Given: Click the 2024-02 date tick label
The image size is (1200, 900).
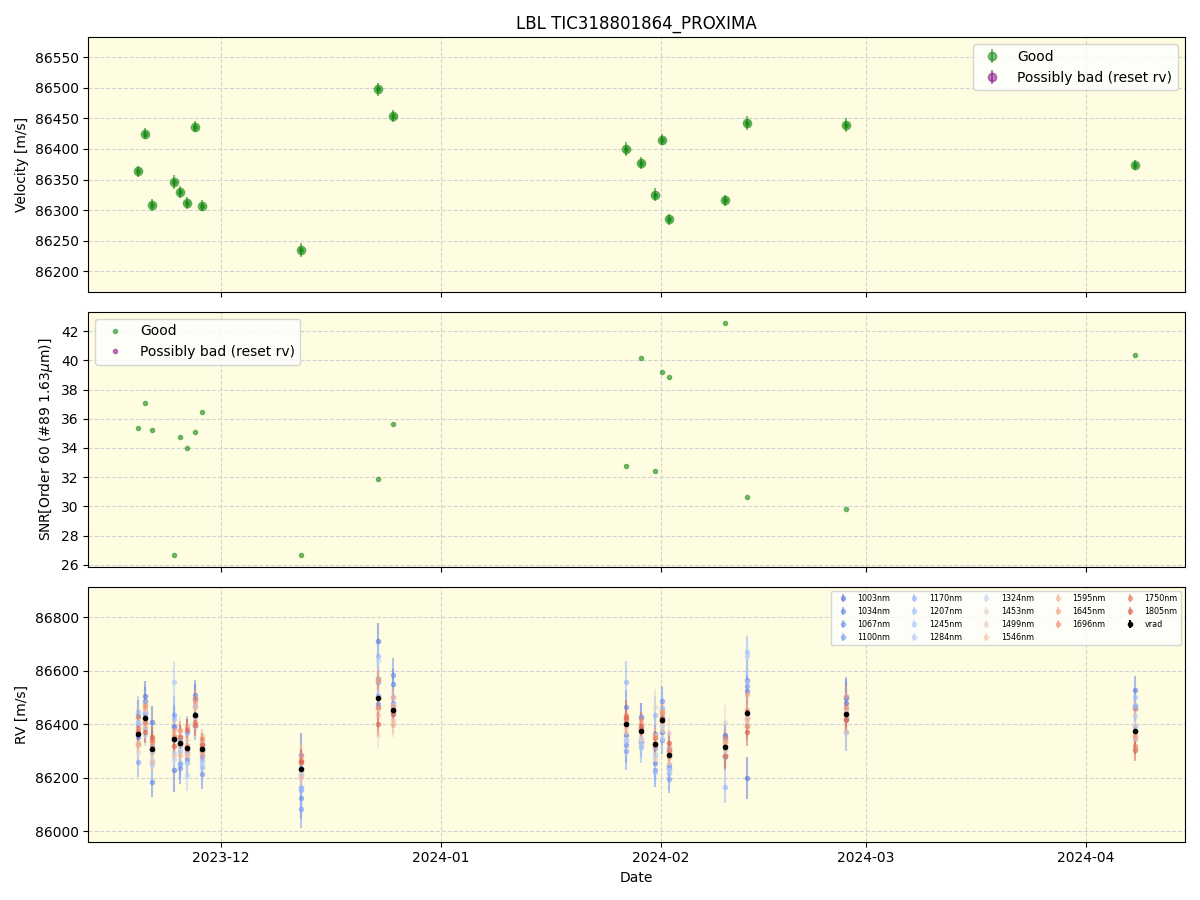Looking at the screenshot, I should [x=661, y=857].
